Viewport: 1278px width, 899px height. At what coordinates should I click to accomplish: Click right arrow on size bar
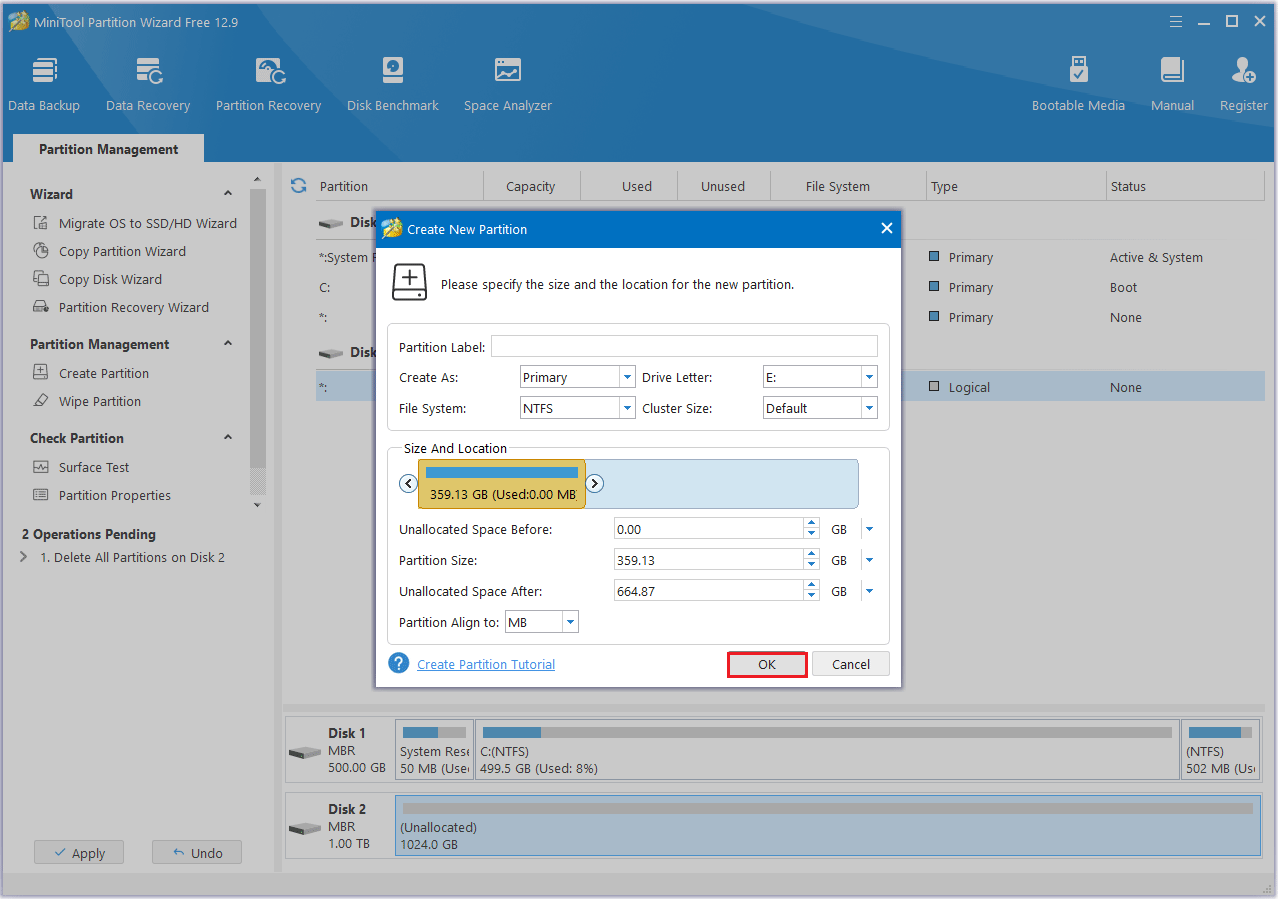coord(594,484)
